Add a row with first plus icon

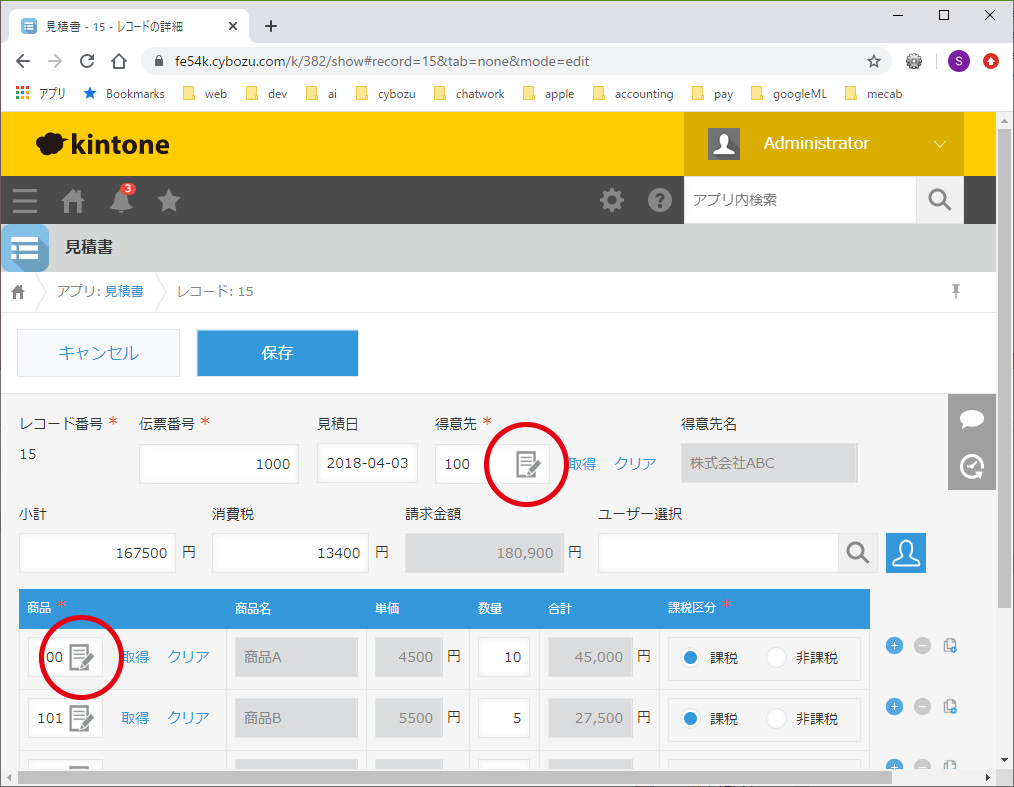click(895, 646)
